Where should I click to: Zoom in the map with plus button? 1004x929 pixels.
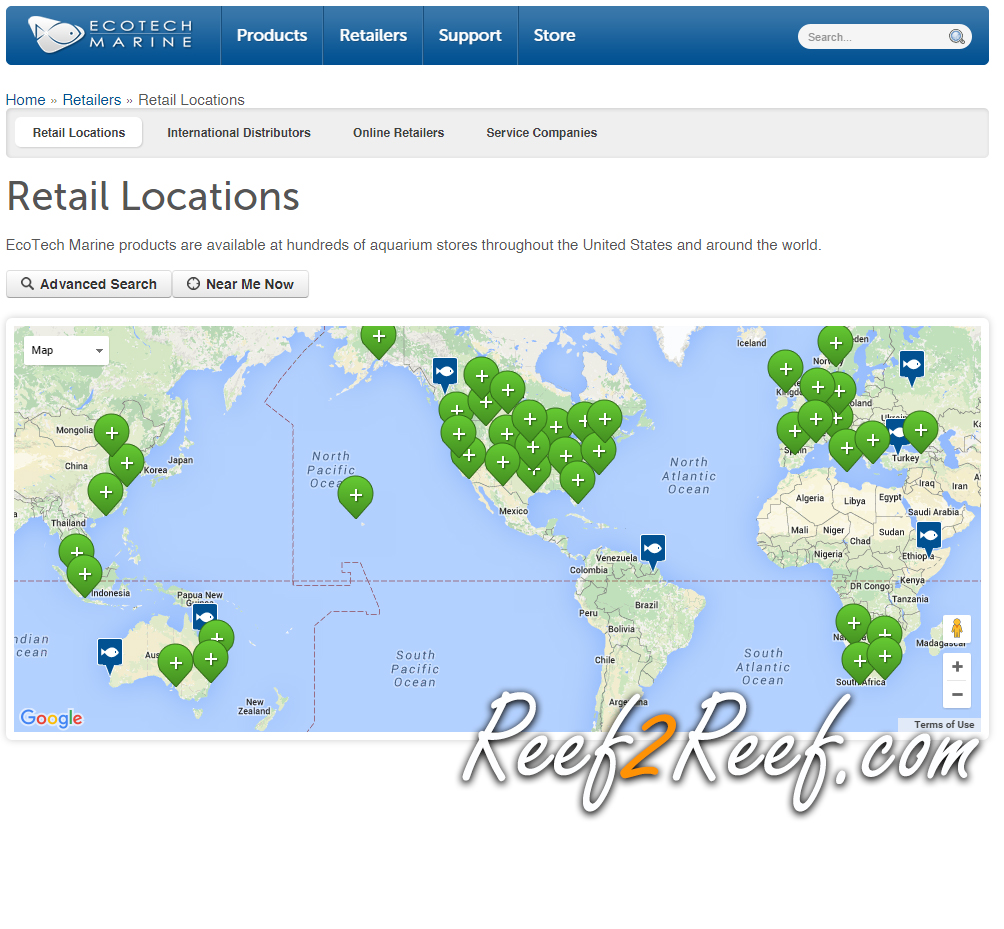pyautogui.click(x=957, y=667)
